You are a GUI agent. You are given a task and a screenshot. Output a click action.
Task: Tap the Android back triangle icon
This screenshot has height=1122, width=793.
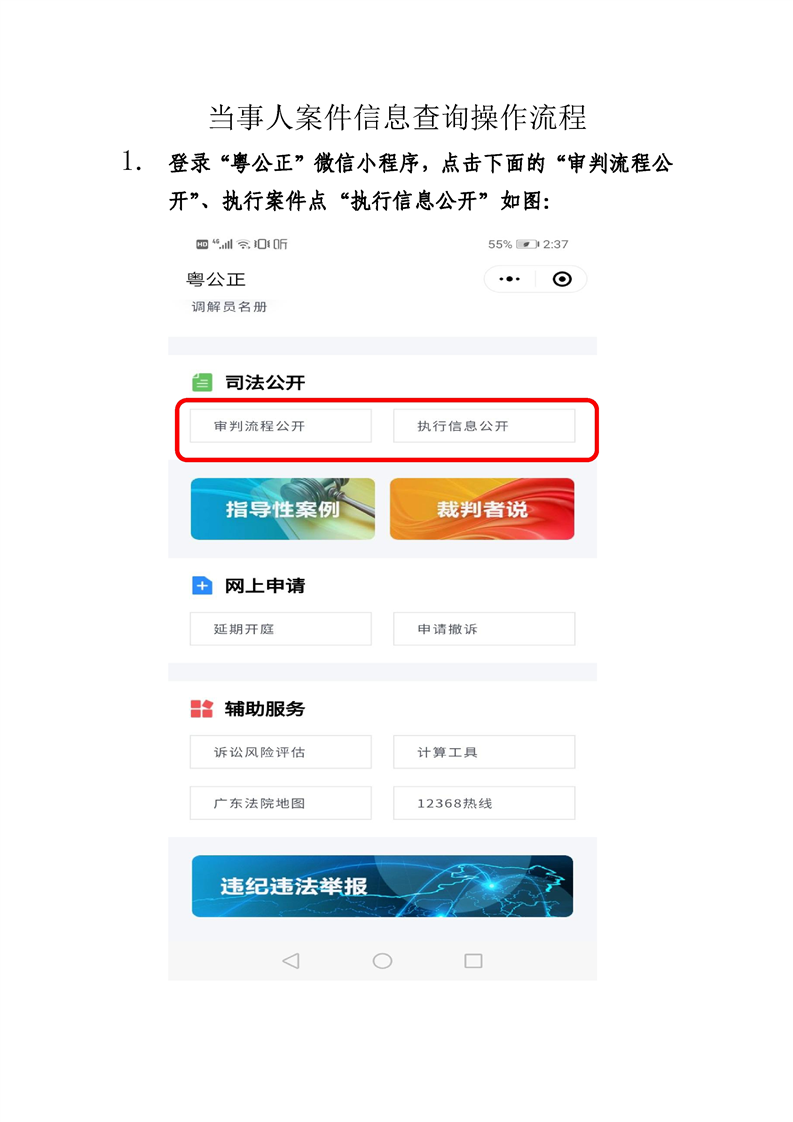(291, 960)
